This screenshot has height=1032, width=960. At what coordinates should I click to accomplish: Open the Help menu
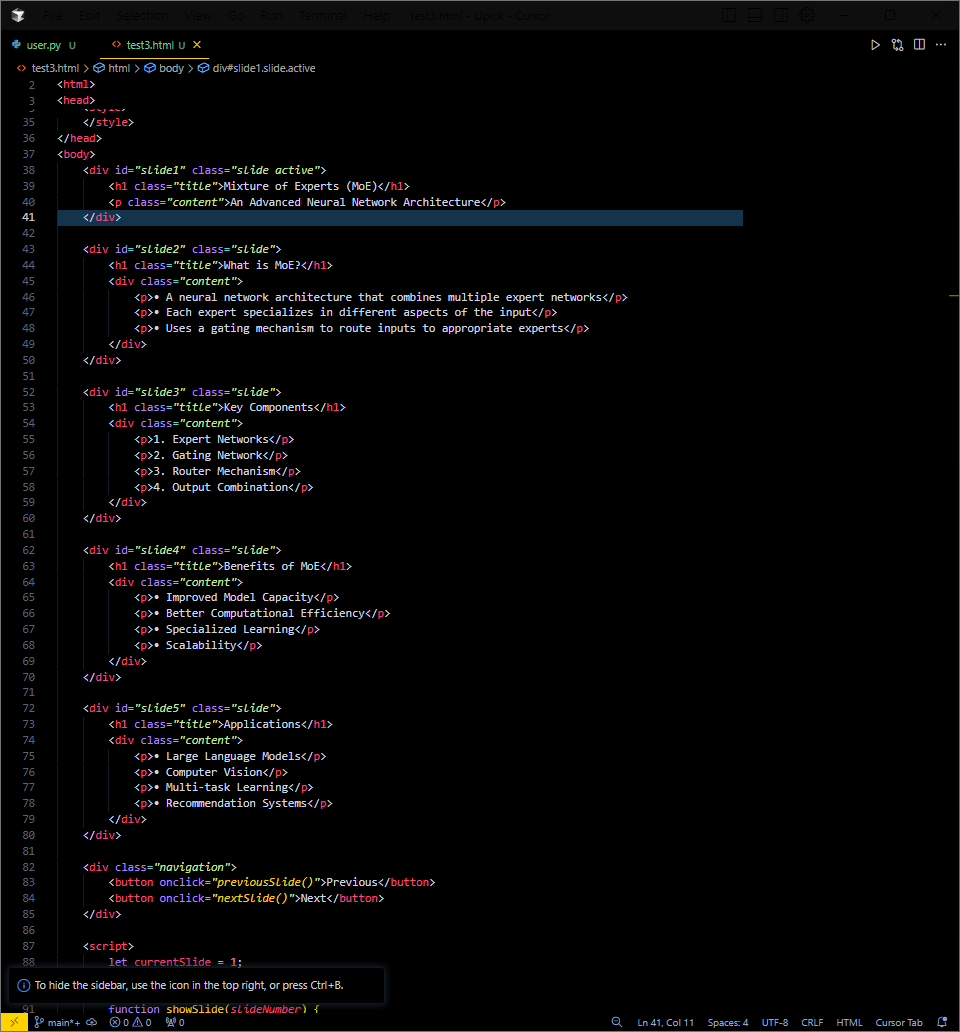coord(376,15)
